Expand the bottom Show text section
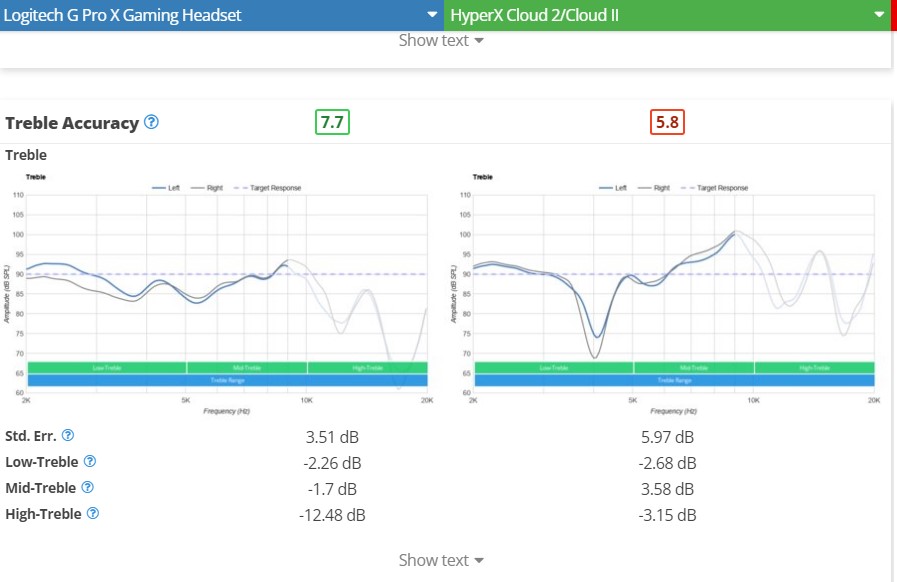This screenshot has height=582, width=897. coord(441,560)
